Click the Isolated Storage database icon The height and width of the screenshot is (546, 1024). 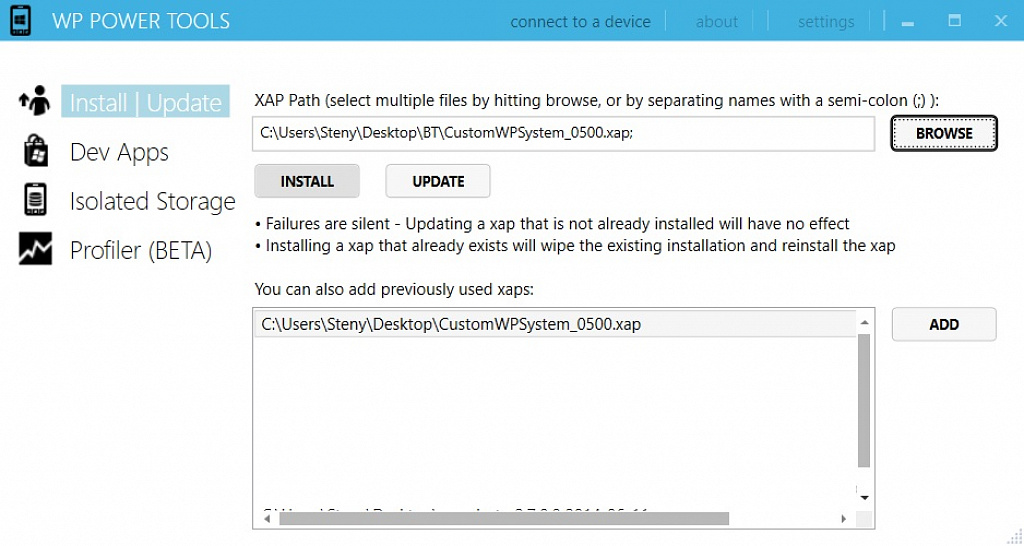pyautogui.click(x=35, y=201)
